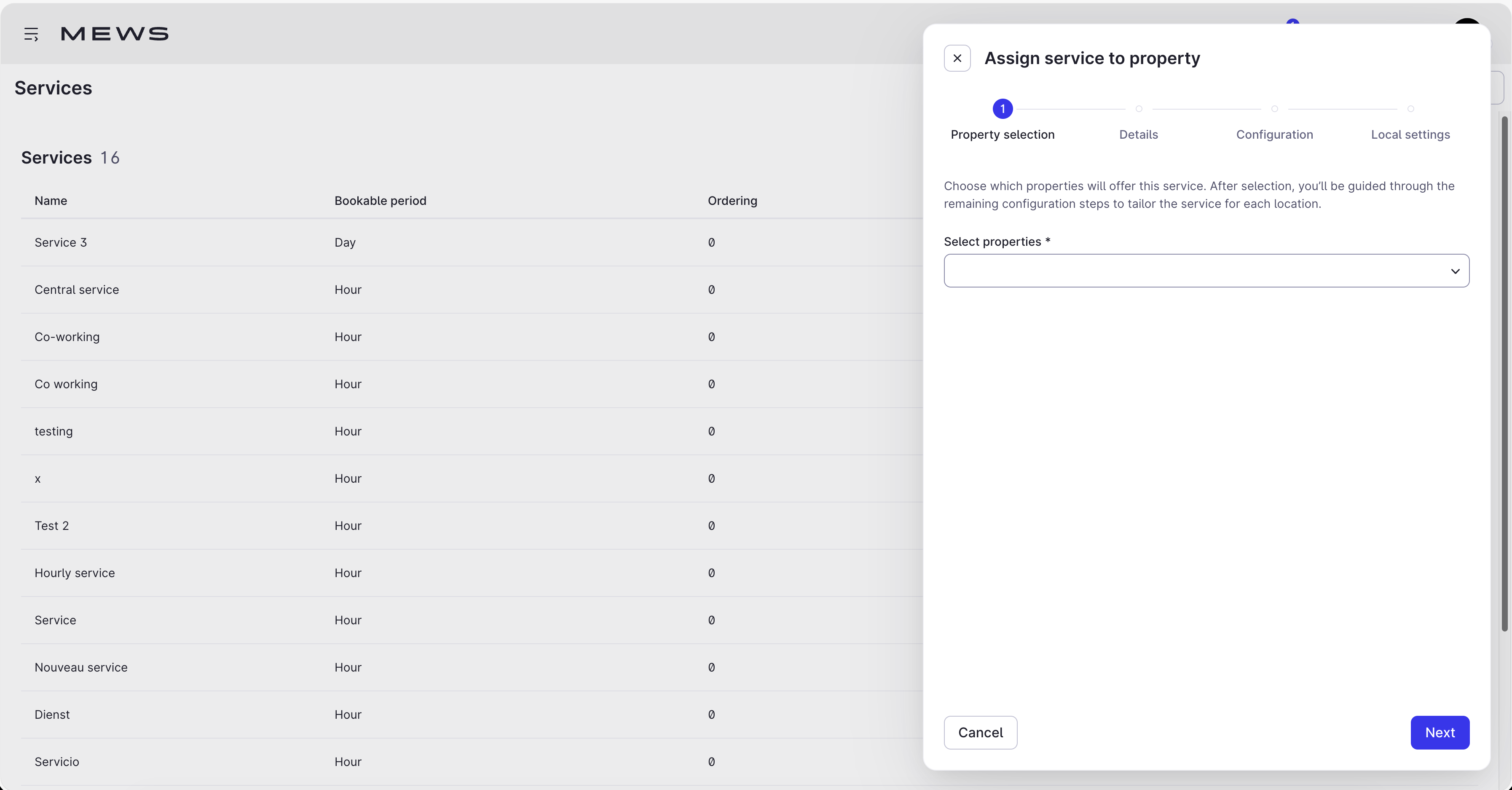This screenshot has width=1512, height=790.
Task: Click the Services page heading
Action: coord(53,88)
